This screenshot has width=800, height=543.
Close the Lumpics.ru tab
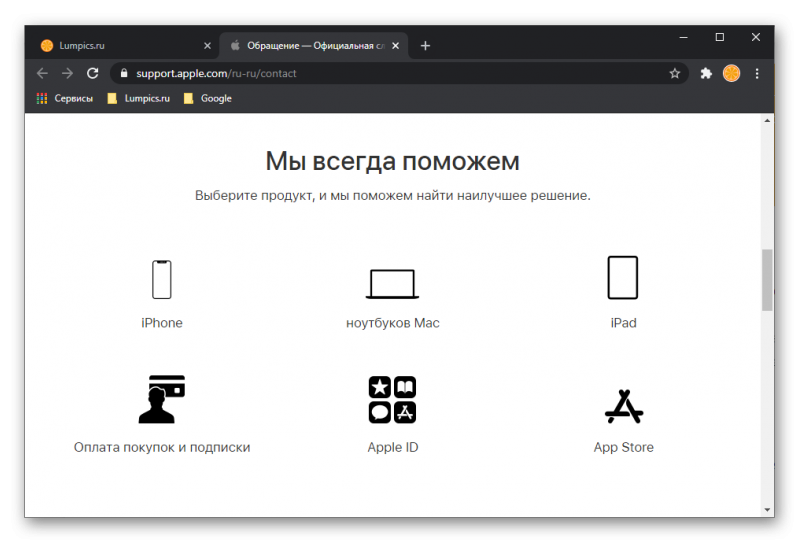[x=207, y=46]
